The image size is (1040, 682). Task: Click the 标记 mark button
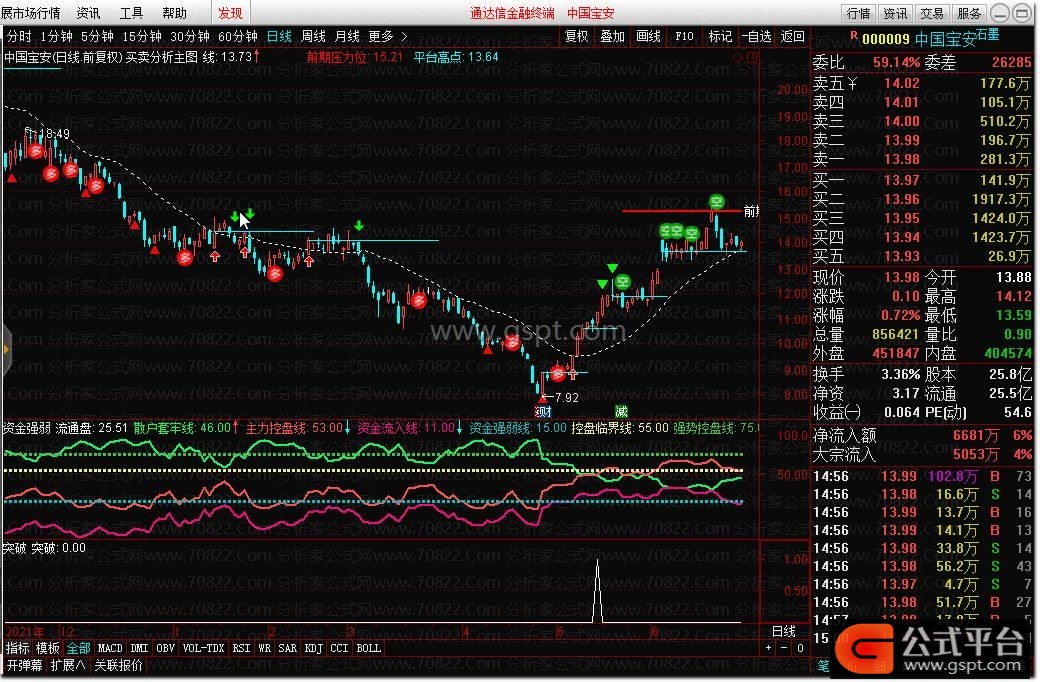pos(720,36)
